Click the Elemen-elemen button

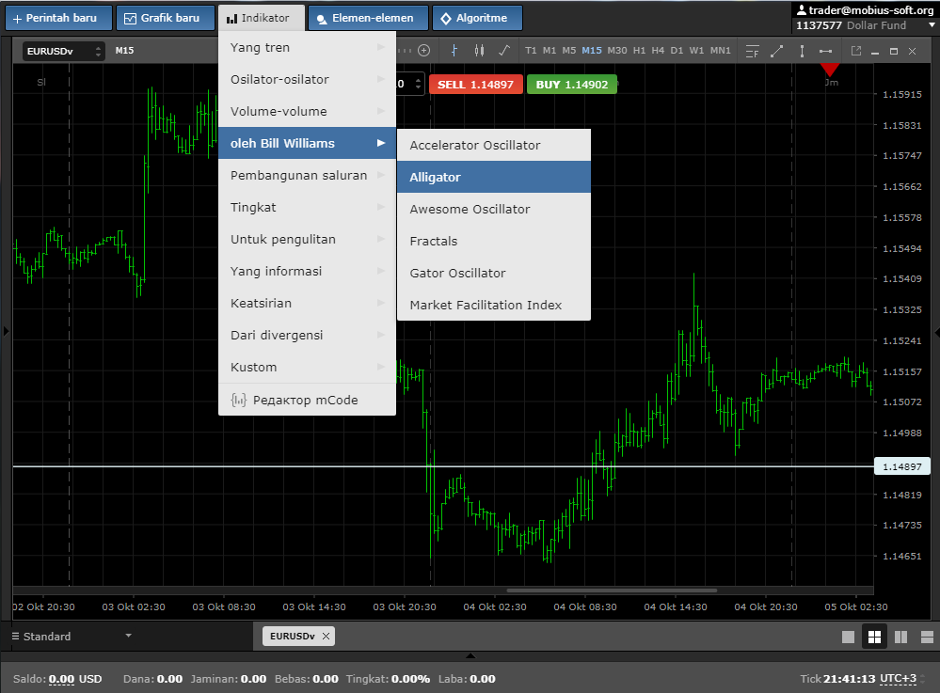pos(369,18)
